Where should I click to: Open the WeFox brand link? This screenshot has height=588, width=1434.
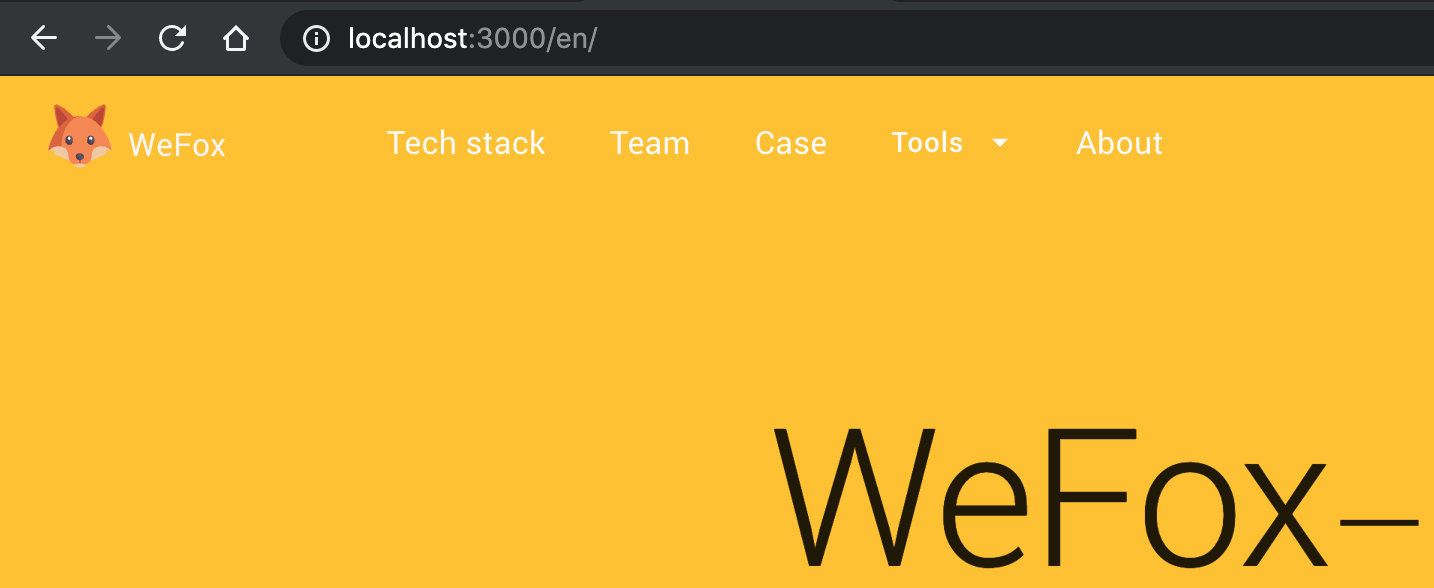coord(177,145)
